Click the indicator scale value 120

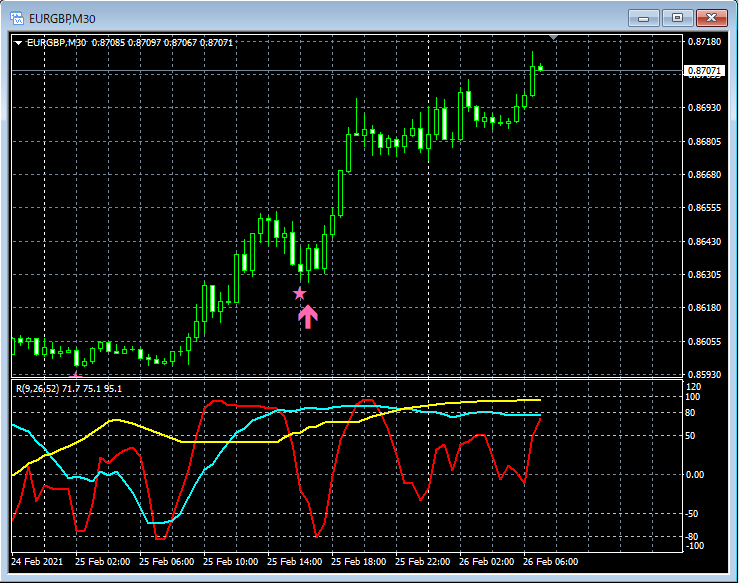(x=693, y=387)
